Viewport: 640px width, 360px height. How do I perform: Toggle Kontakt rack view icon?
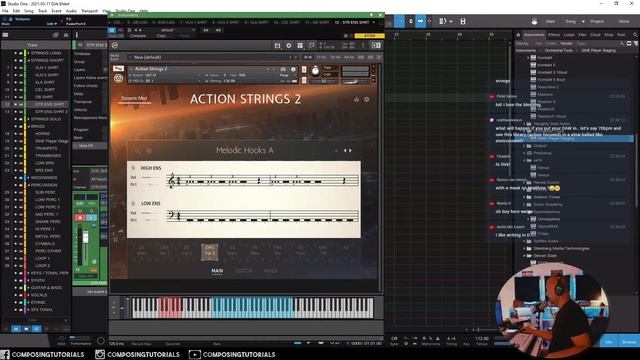[x=300, y=45]
